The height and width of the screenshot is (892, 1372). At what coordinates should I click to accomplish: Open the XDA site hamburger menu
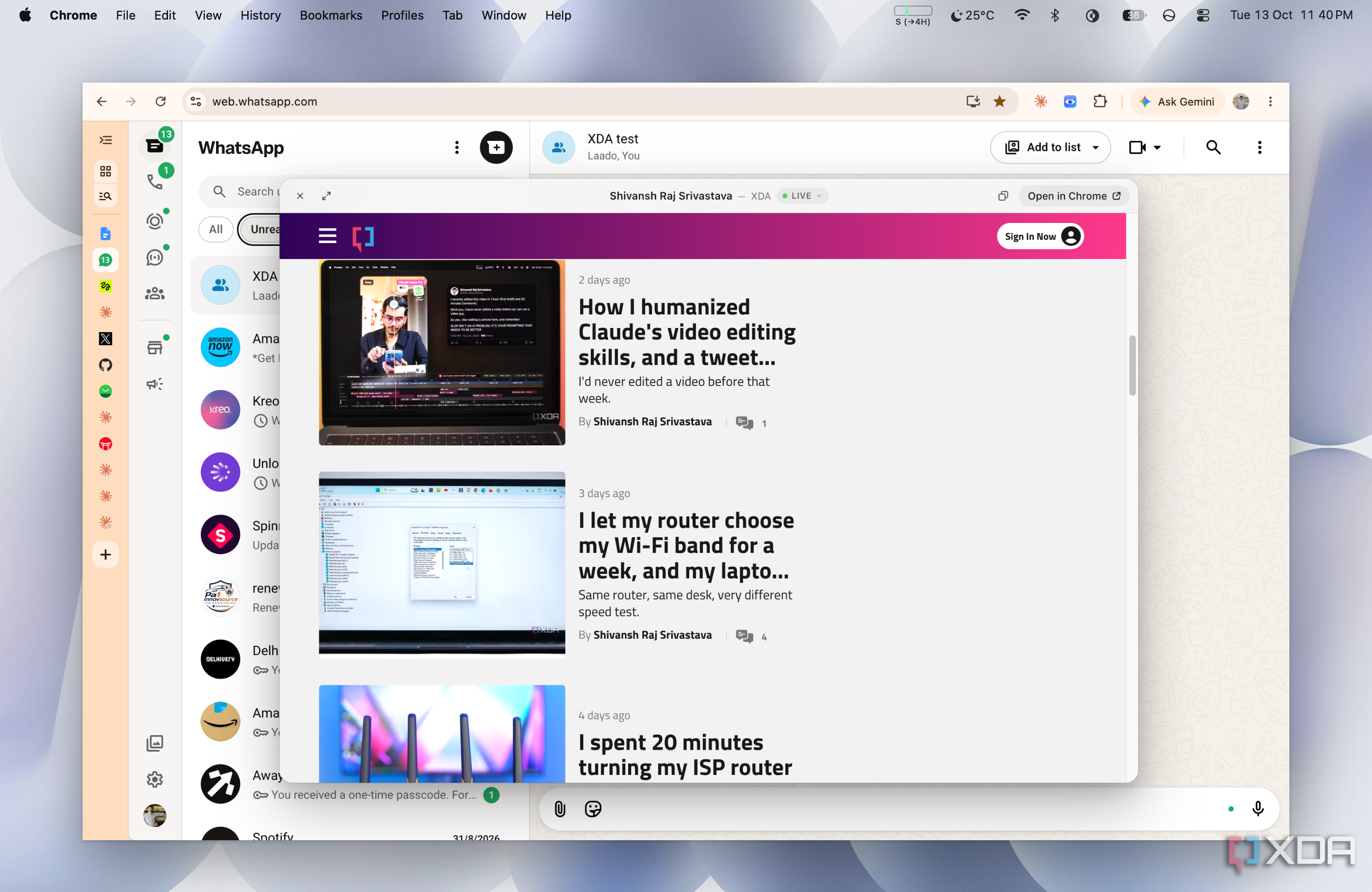(328, 236)
